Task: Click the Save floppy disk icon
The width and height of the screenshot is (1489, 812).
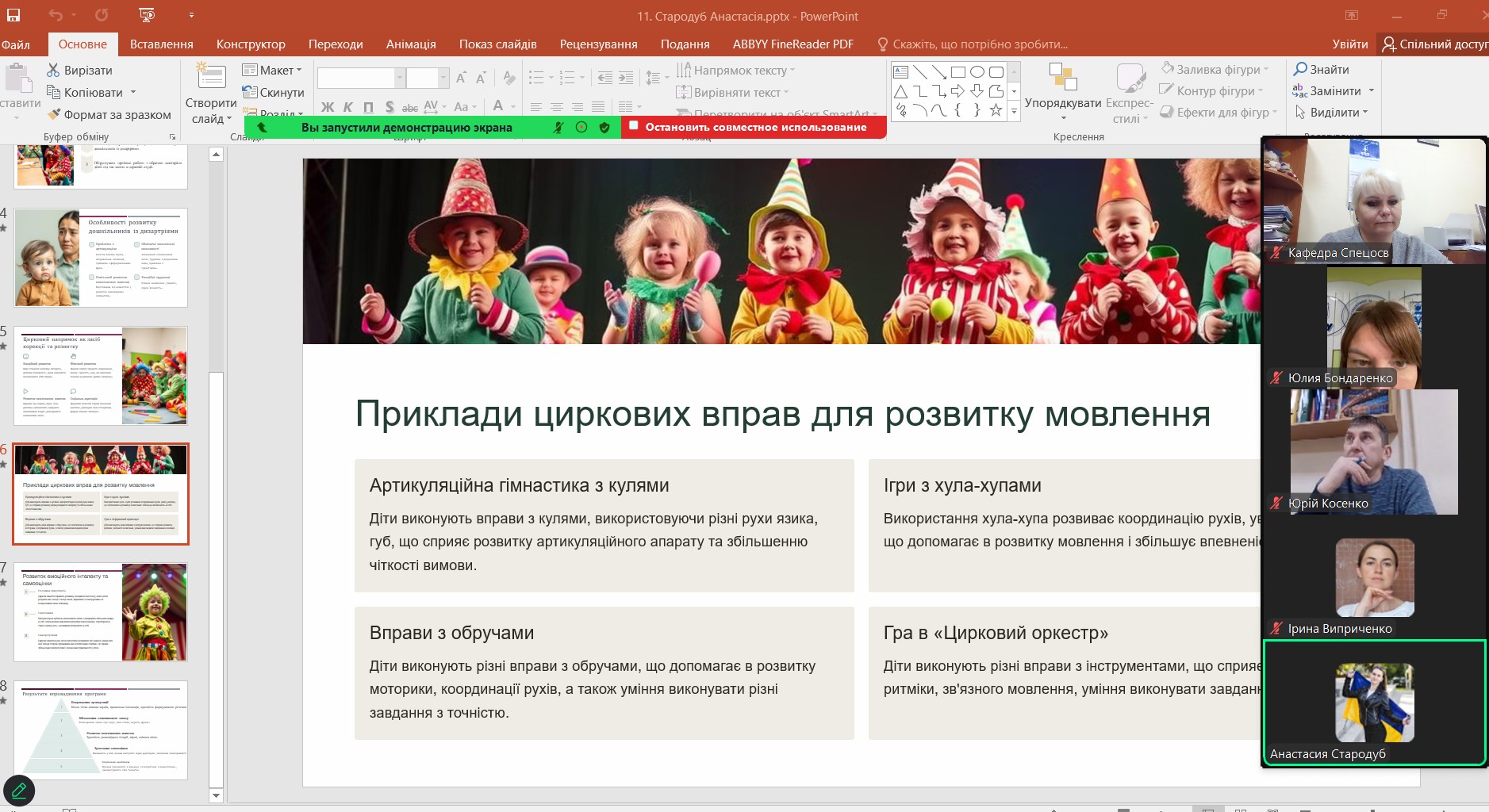Action: point(13,15)
